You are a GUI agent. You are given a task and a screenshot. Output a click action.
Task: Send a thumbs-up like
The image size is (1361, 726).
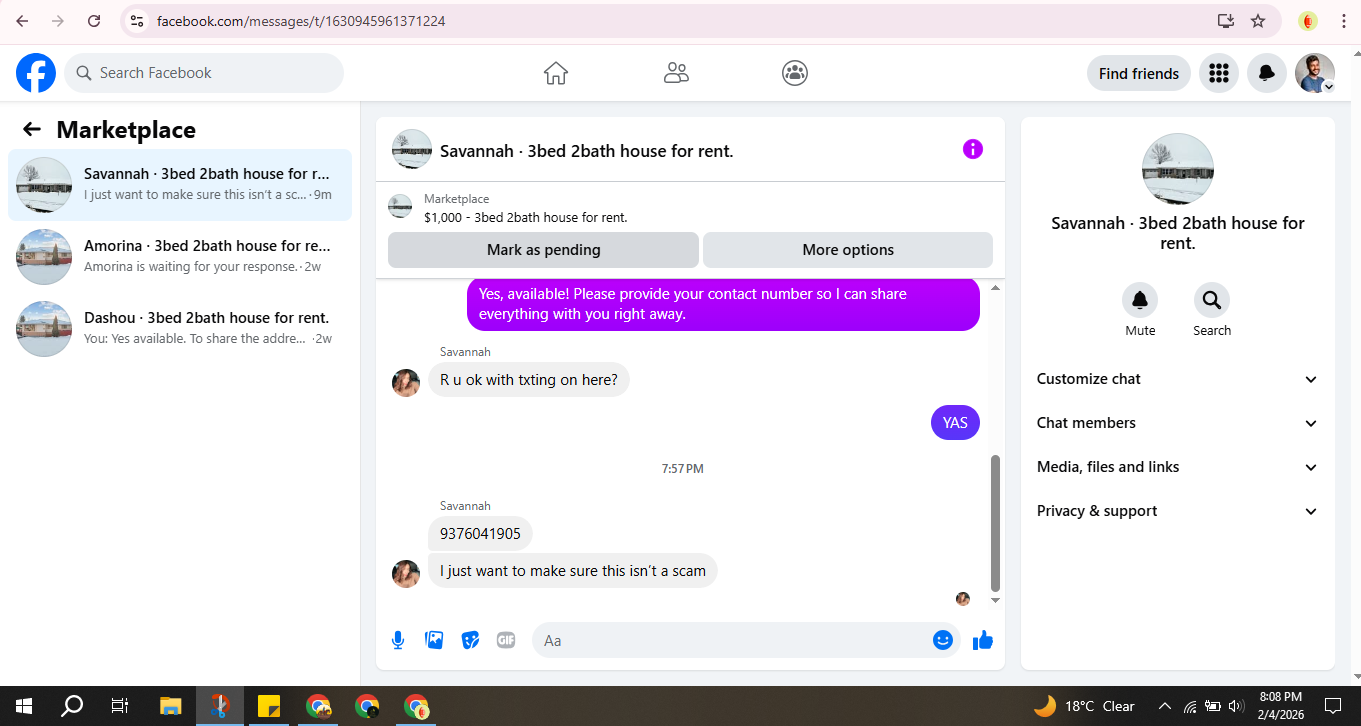coord(983,640)
